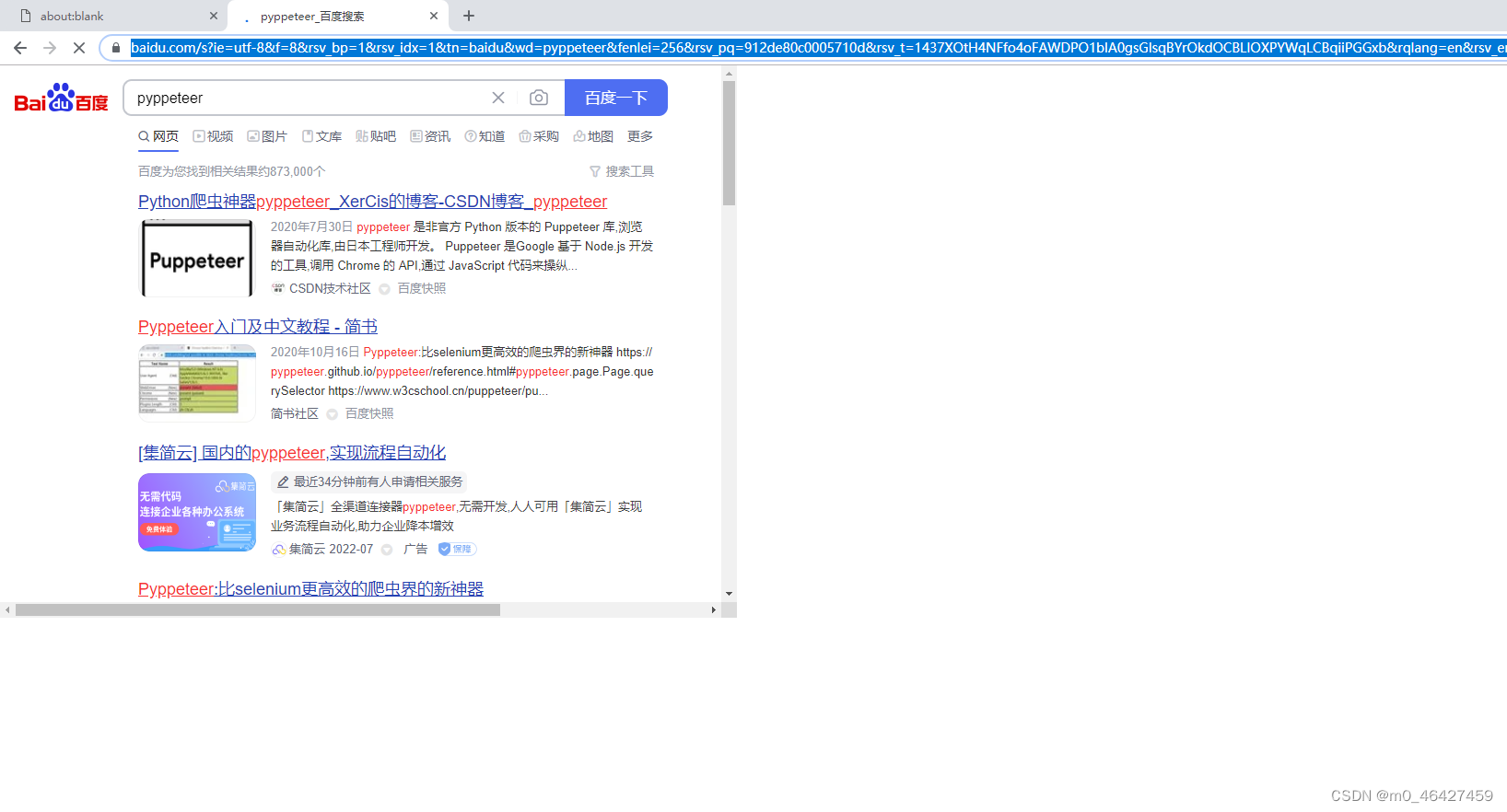This screenshot has width=1507, height=812.
Task: Select the 地图 search category
Action: pos(593,136)
